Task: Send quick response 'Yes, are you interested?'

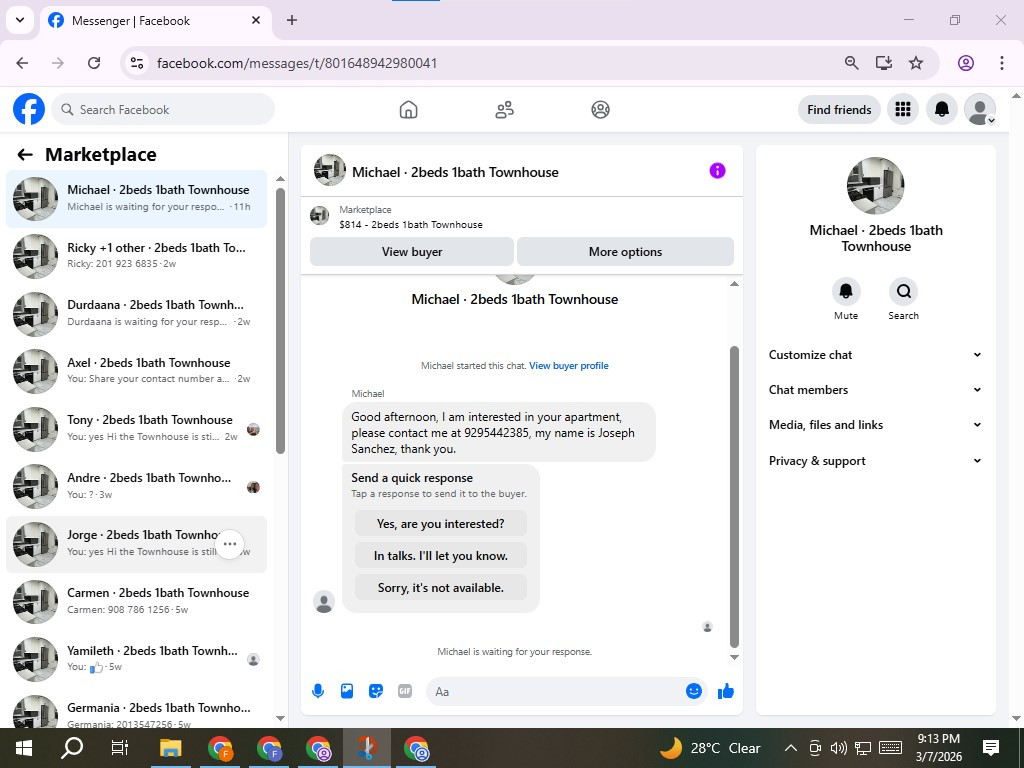Action: tap(441, 524)
